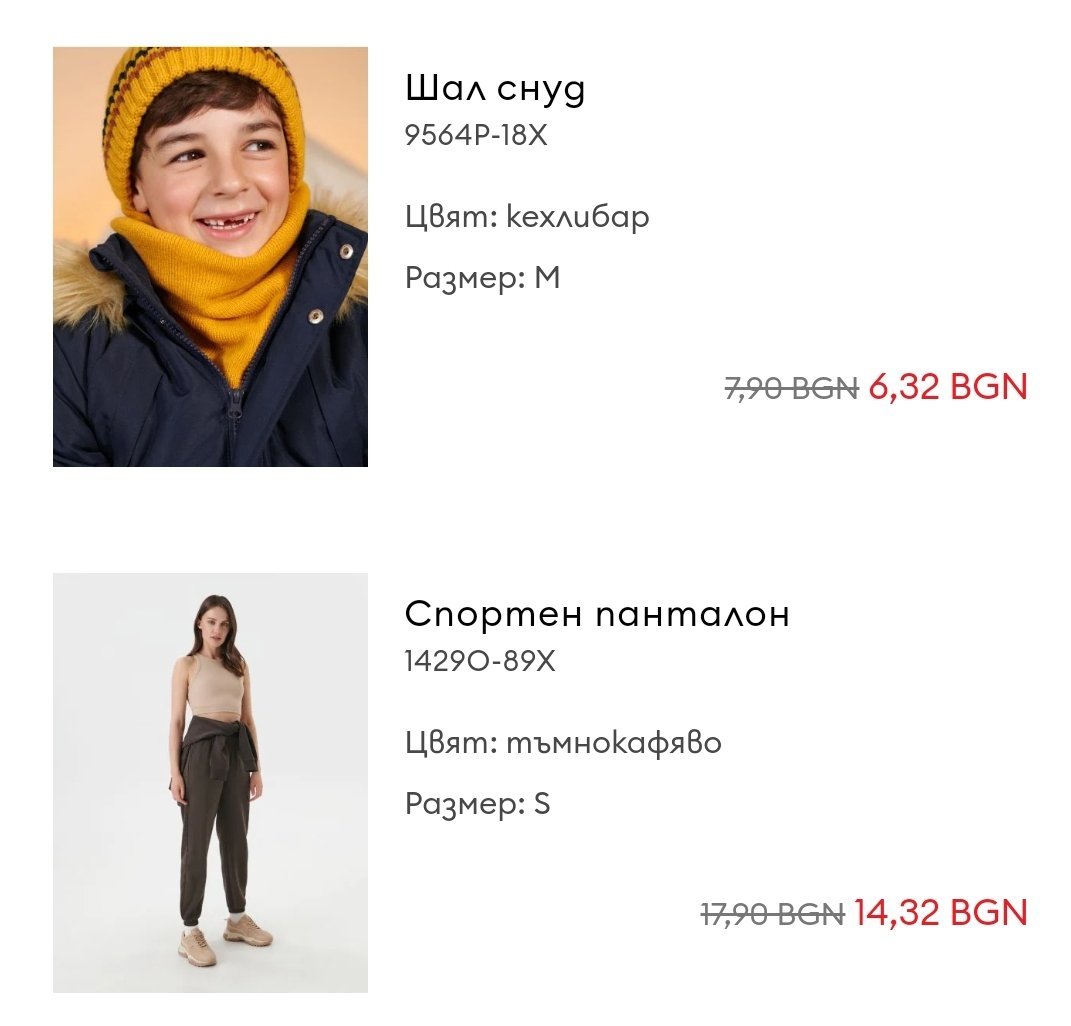Image resolution: width=1071 pixels, height=1026 pixels.
Task: Click the Размер: S size label
Action: pyautogui.click(x=477, y=804)
